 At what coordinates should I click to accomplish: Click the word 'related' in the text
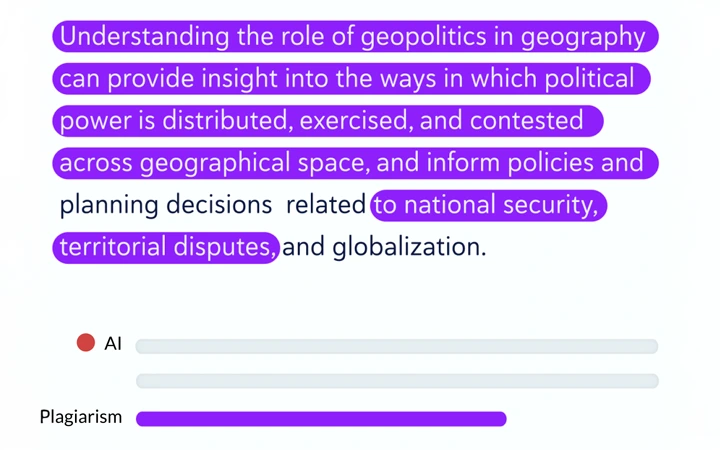point(326,204)
